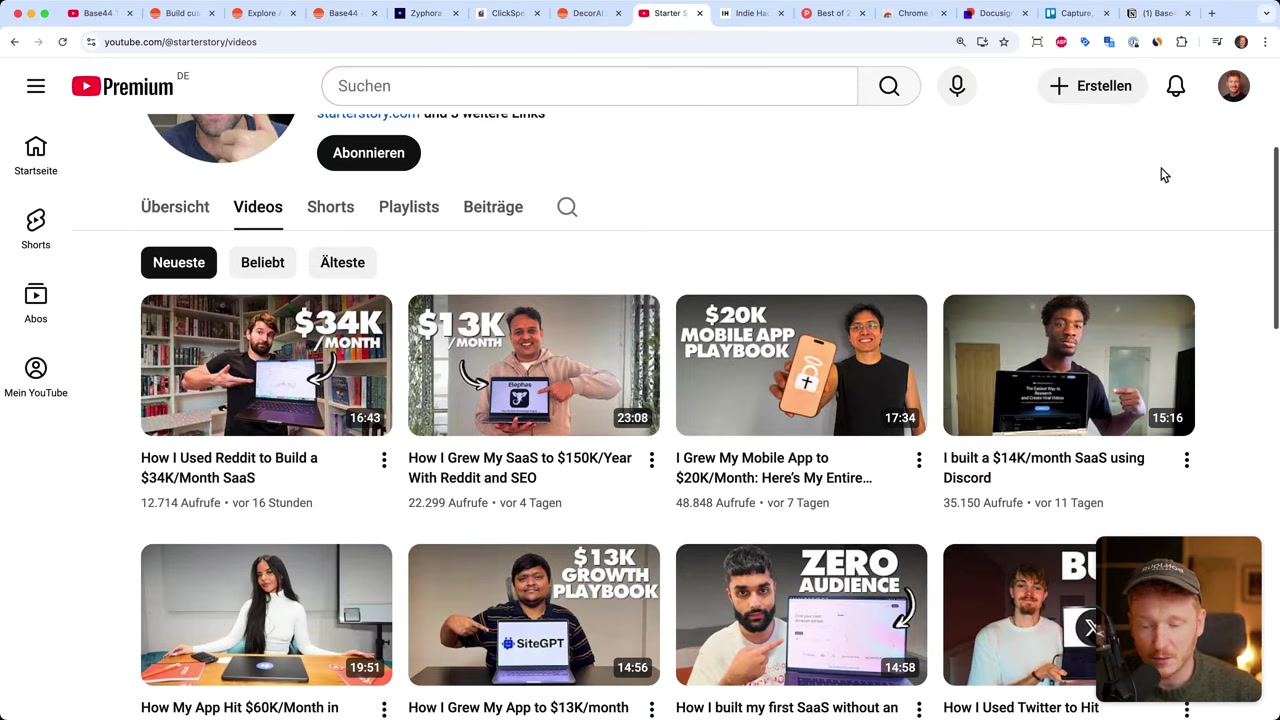The image size is (1280, 720).
Task: Close the Starter Story browser tab
Action: click(x=700, y=13)
